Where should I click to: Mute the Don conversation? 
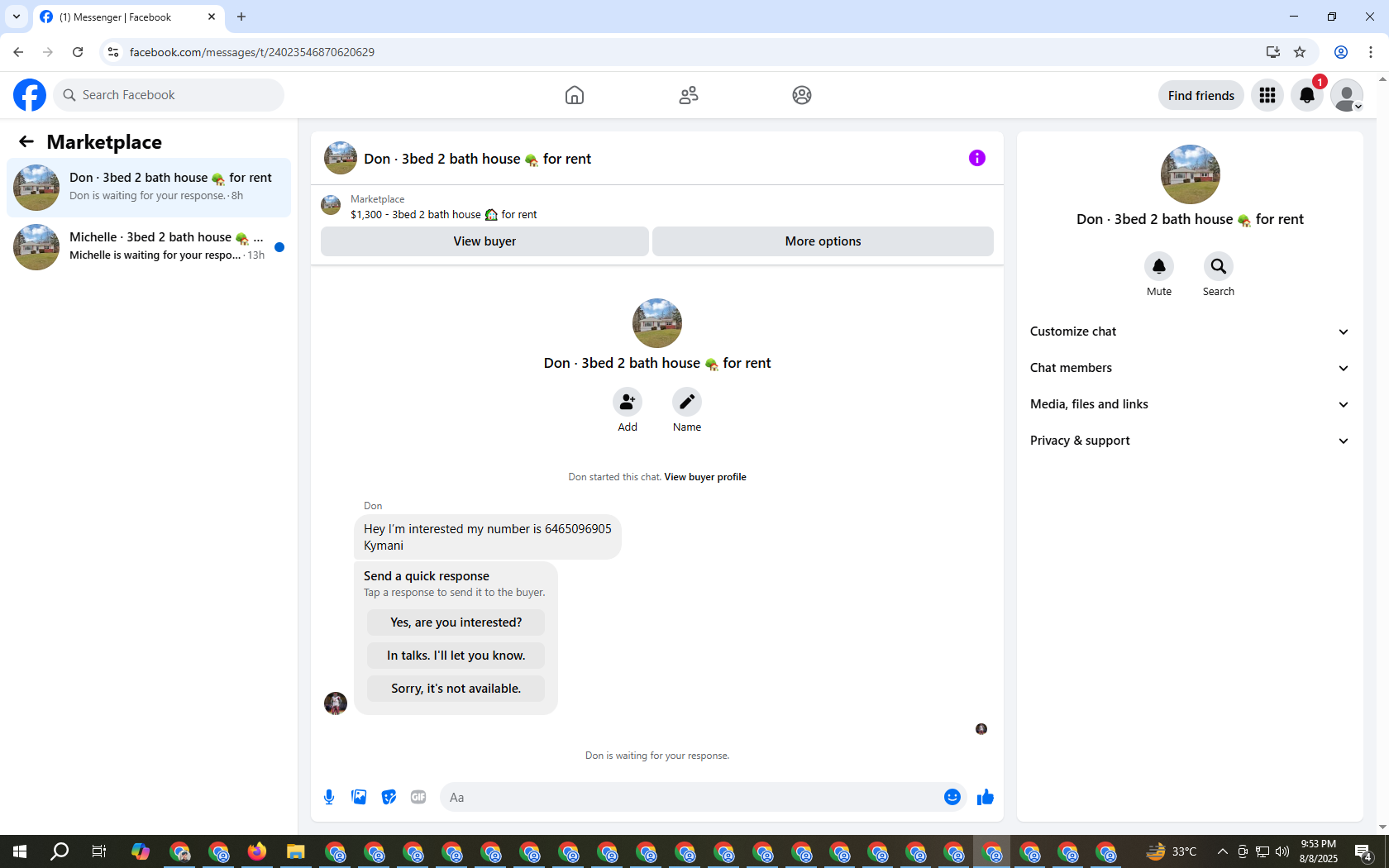pyautogui.click(x=1159, y=266)
